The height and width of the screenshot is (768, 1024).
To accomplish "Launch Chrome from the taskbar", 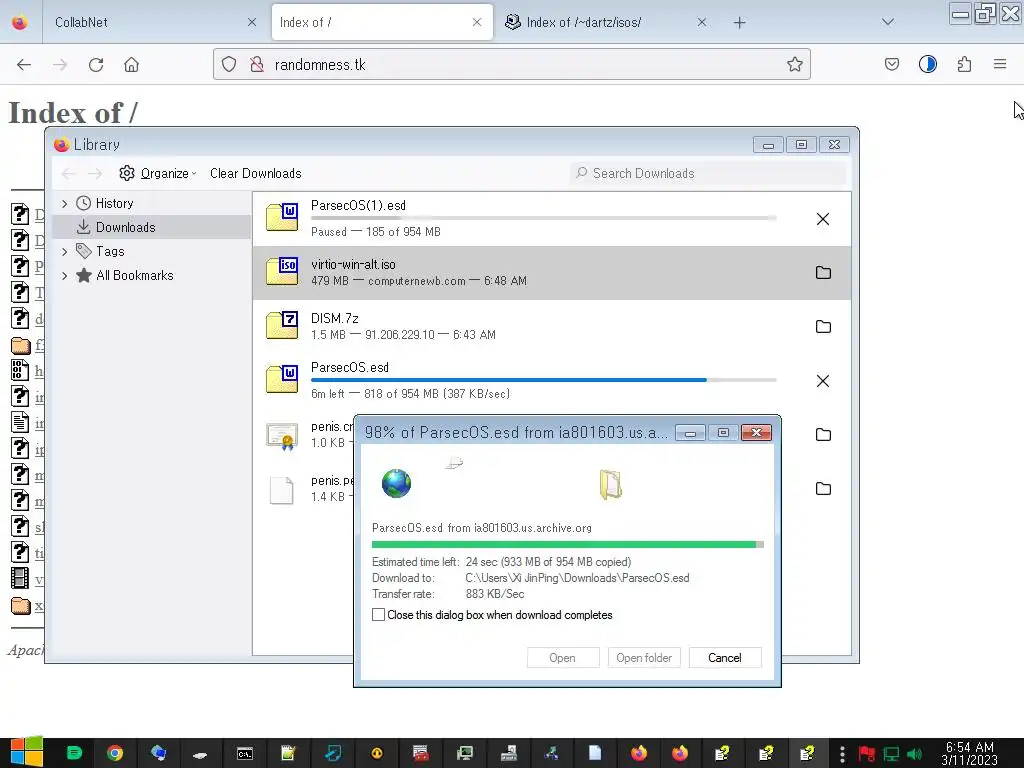I will pyautogui.click(x=115, y=754).
